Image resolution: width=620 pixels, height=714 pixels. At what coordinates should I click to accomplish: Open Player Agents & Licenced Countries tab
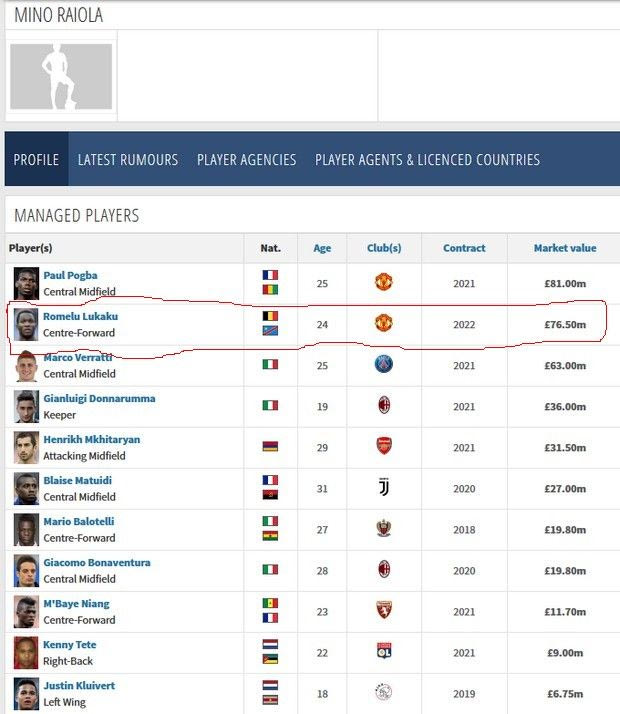coord(427,160)
